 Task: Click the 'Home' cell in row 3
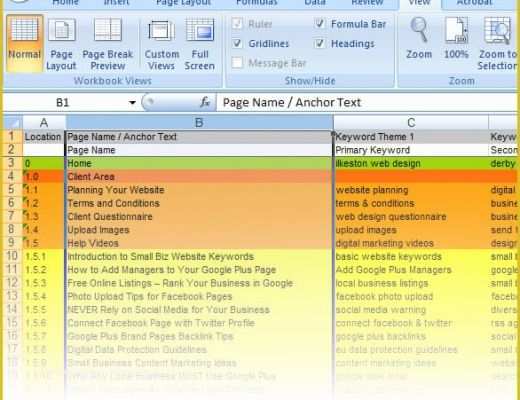199,163
